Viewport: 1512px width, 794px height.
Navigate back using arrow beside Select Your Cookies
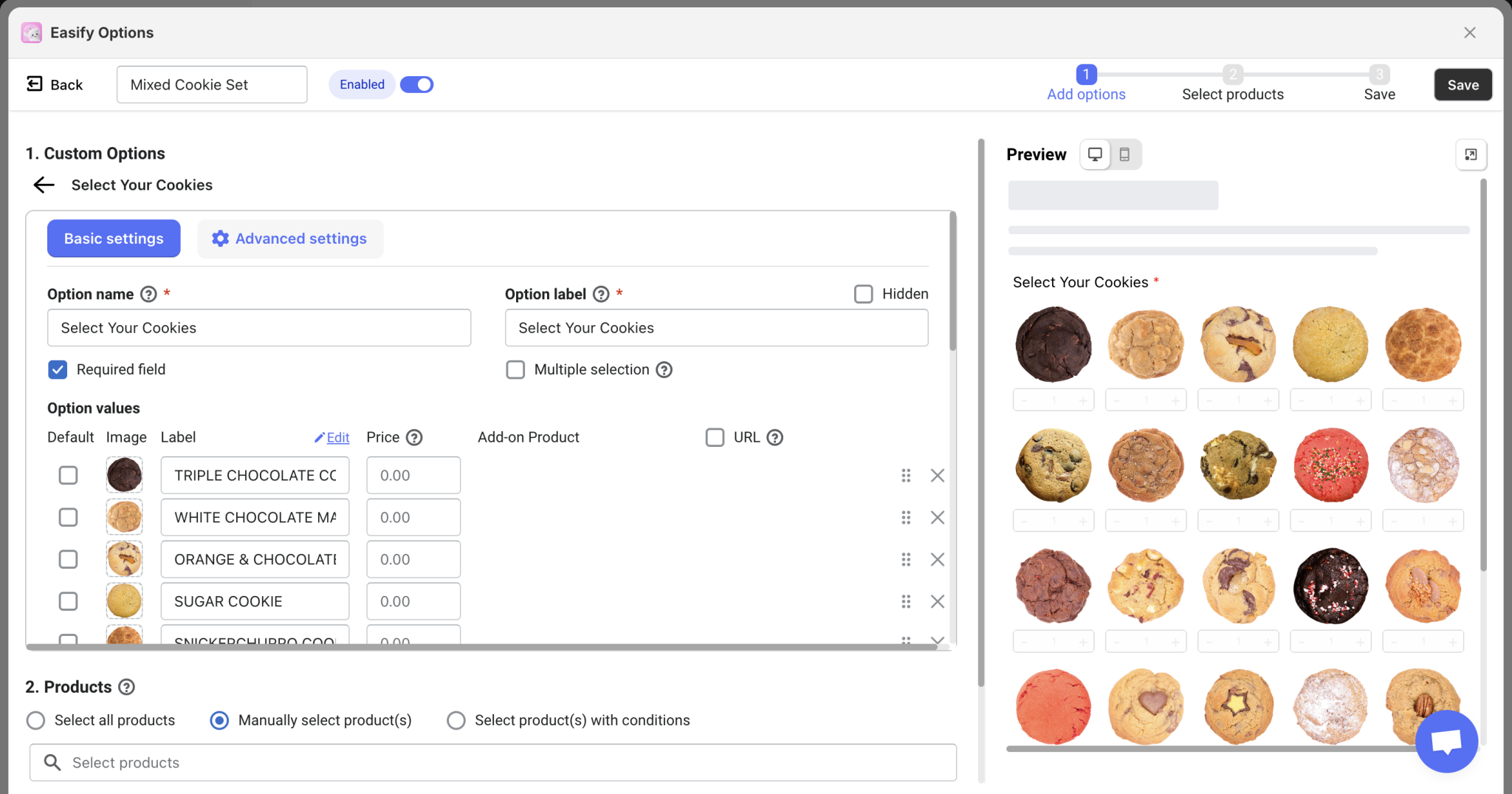tap(44, 185)
